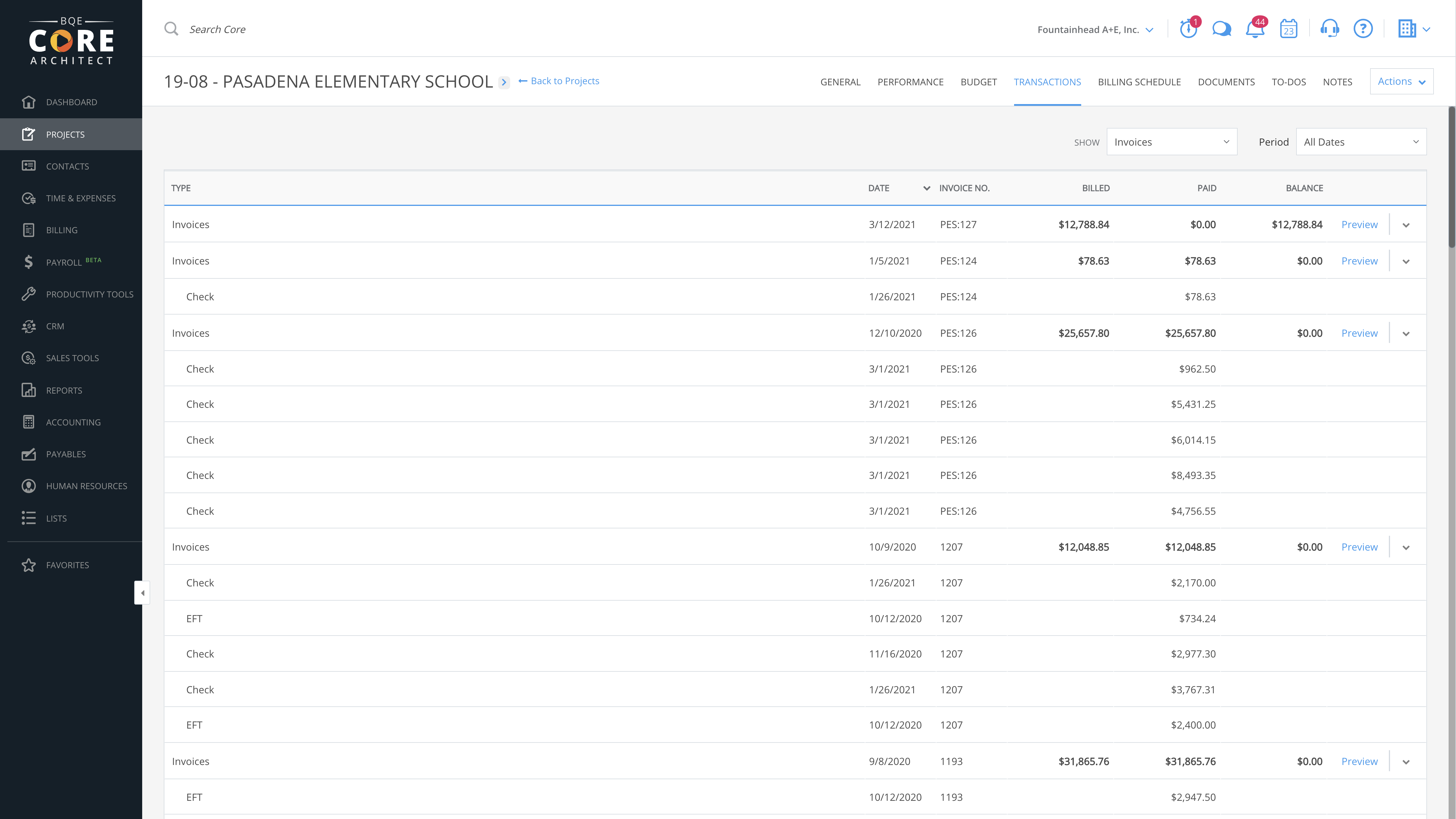
Task: Open the calendar icon
Action: pos(1289,29)
